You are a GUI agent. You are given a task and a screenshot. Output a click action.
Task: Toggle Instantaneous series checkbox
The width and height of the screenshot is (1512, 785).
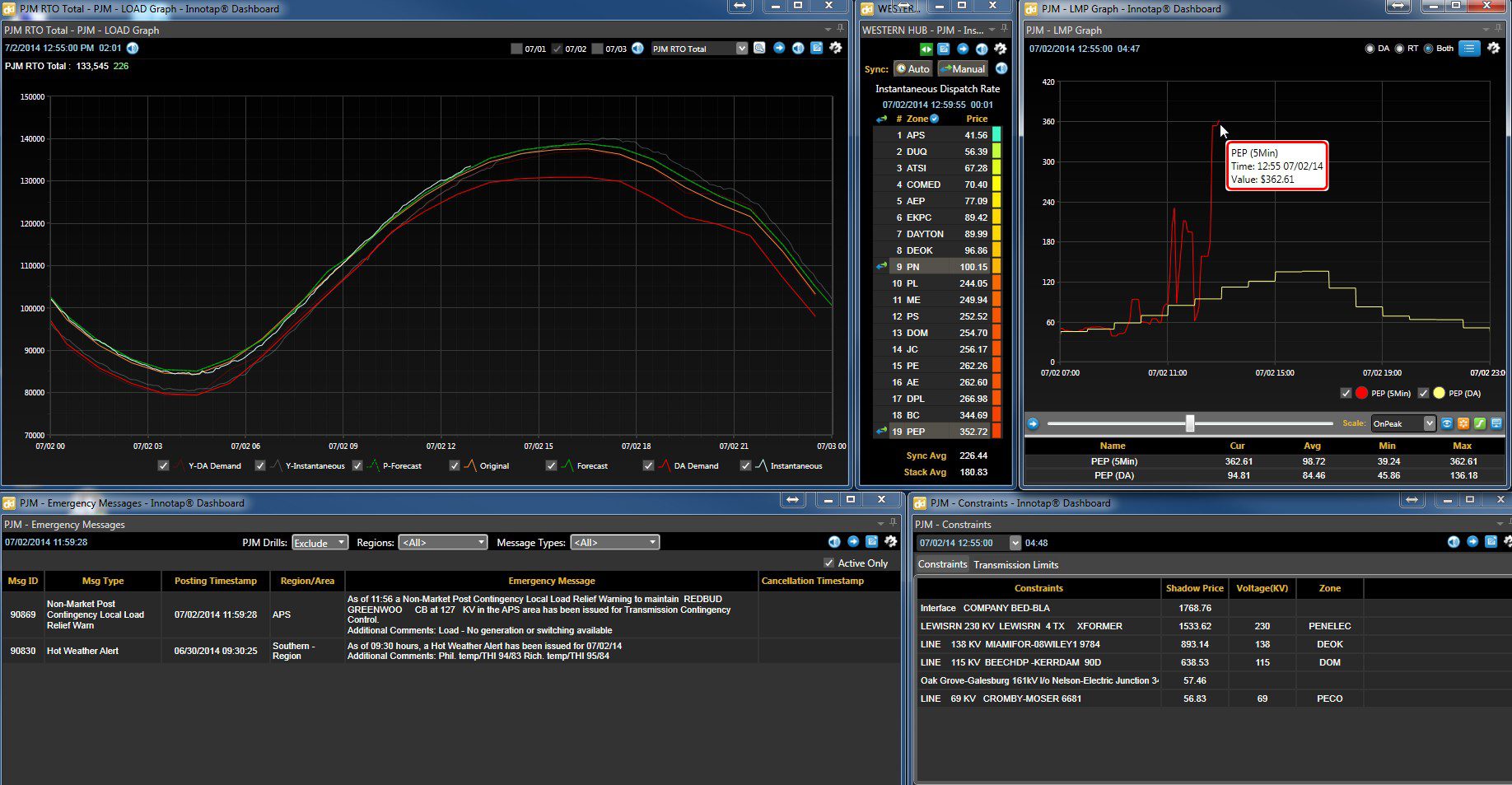point(745,465)
